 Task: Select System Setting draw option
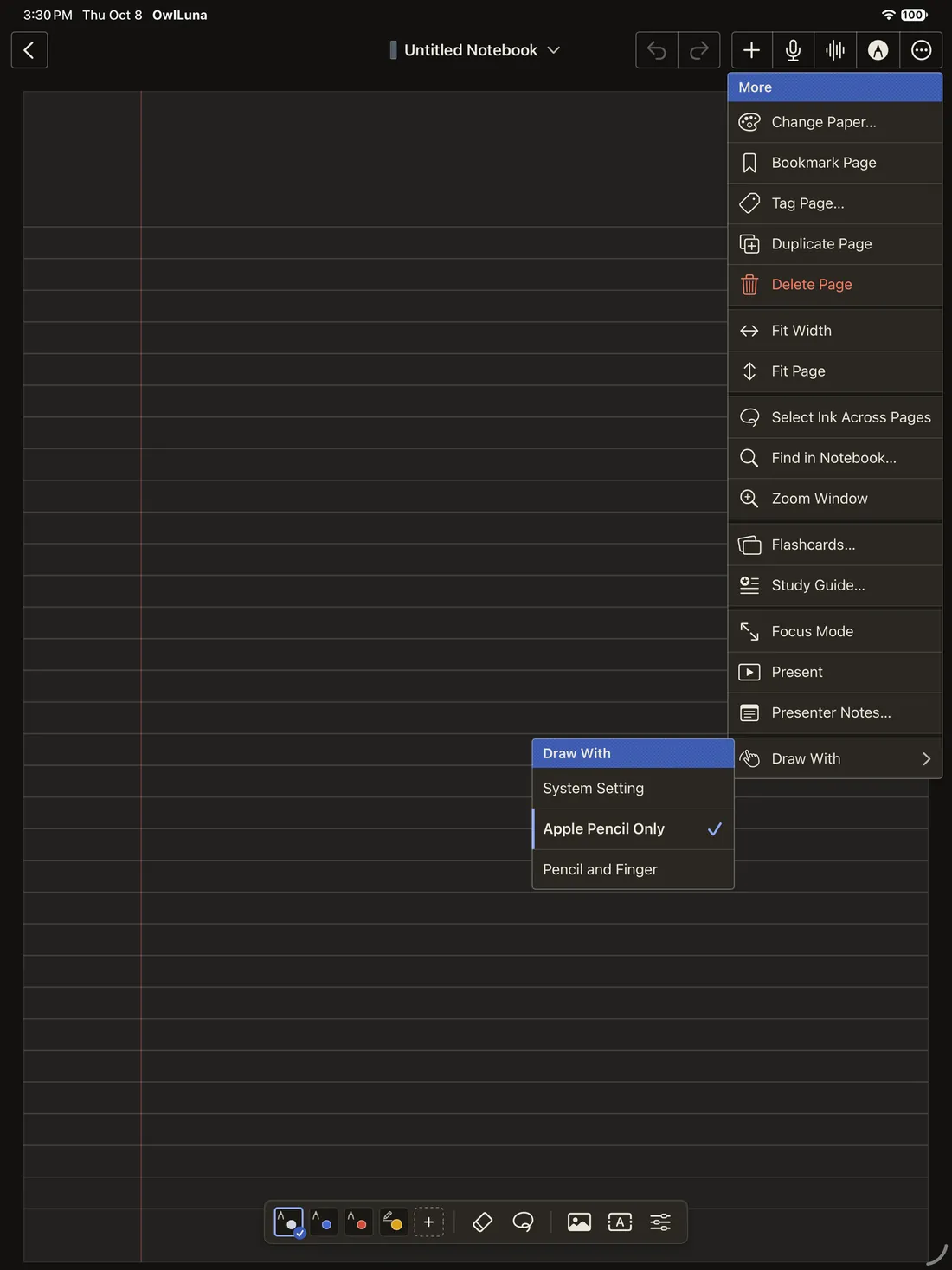click(633, 789)
